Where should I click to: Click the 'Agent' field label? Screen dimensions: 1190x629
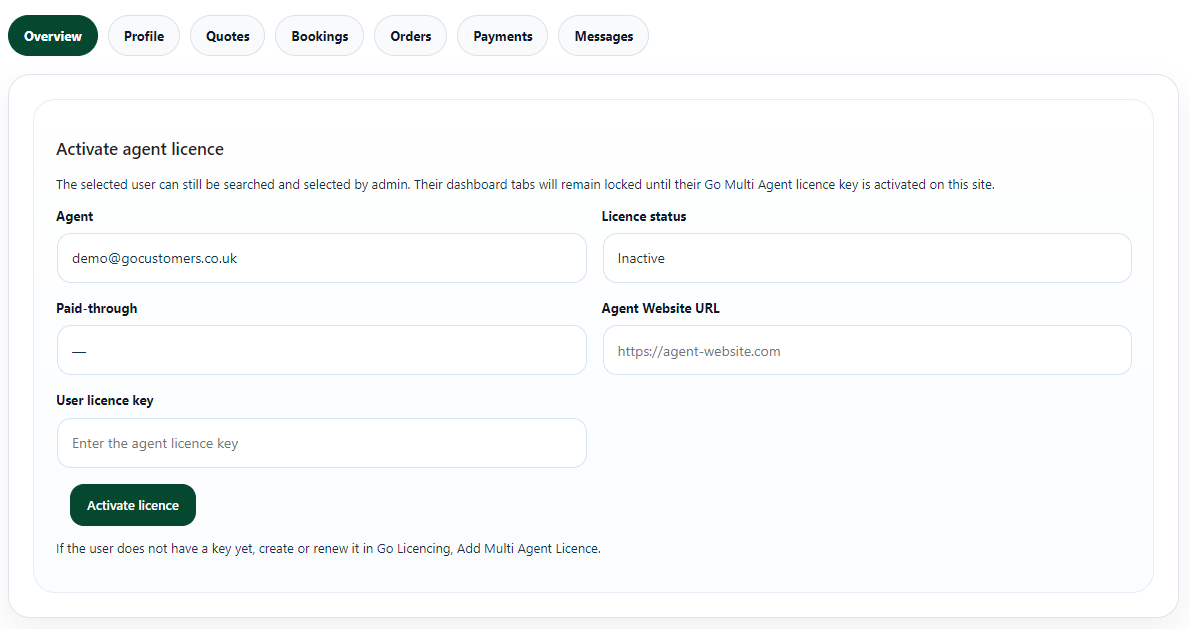point(74,216)
